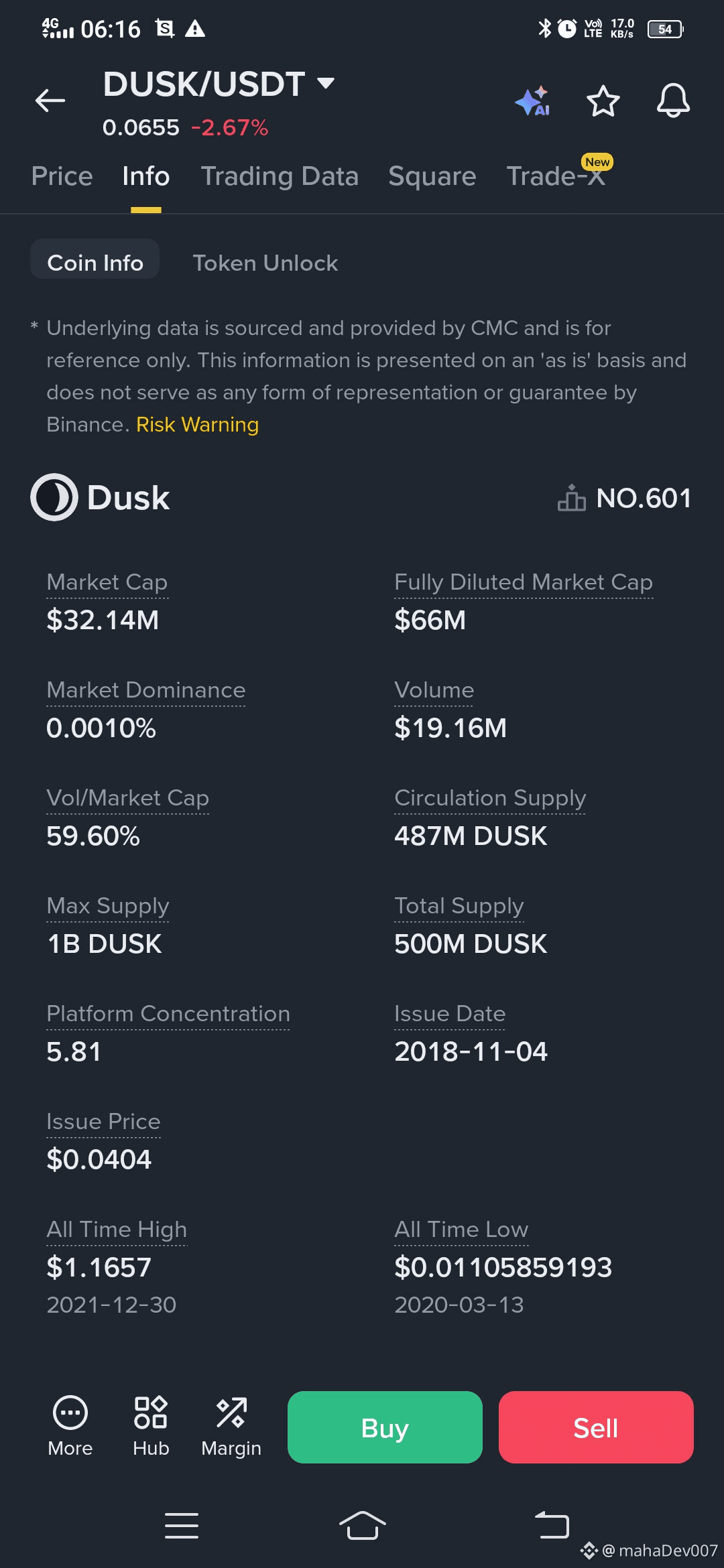The height and width of the screenshot is (1568, 724).
Task: Select the Coin Info toggle
Action: click(95, 263)
